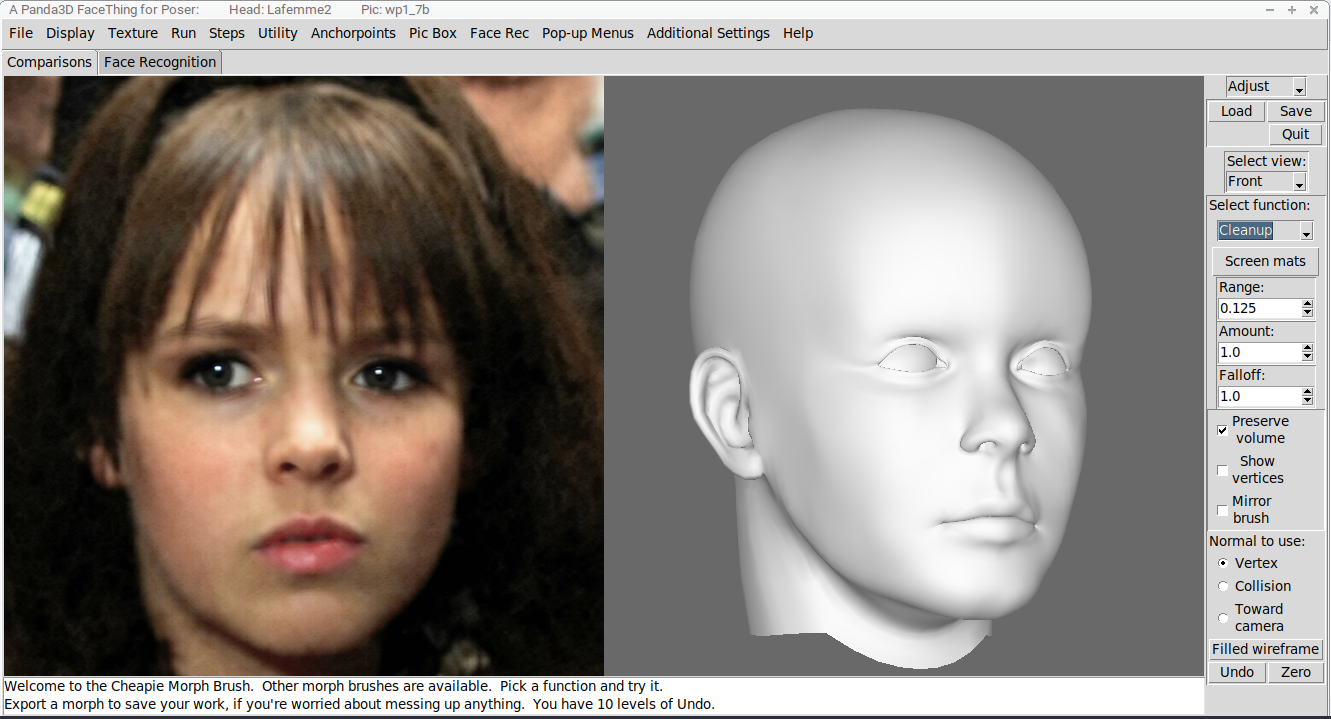Open the Additional Settings menu
Image resolution: width=1331 pixels, height=719 pixels.
pos(708,33)
